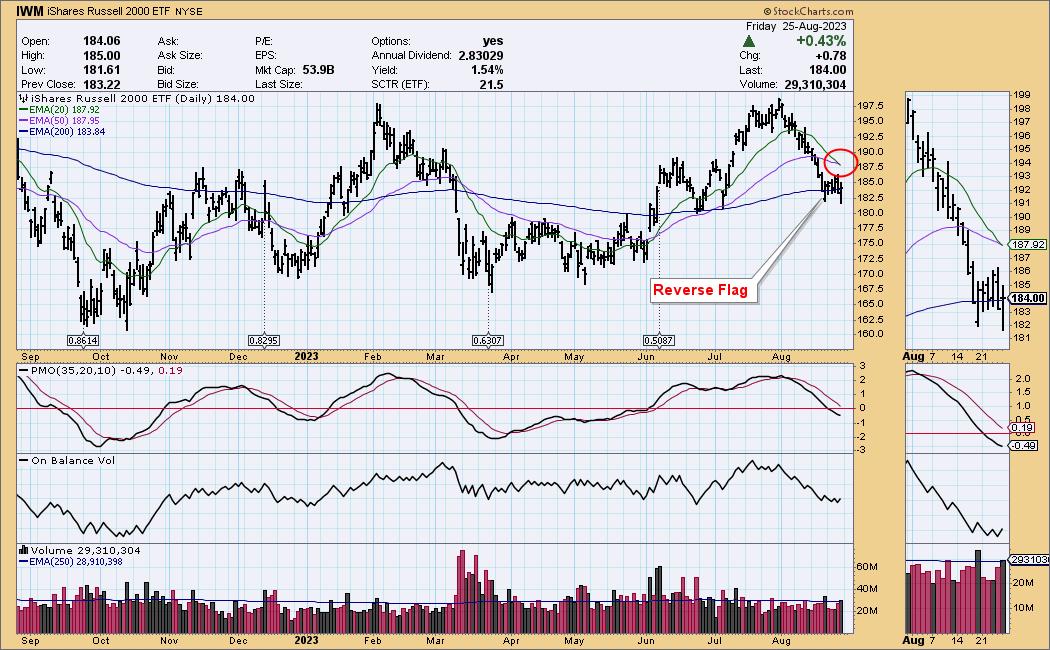Click the 0.5087 marker label

(x=658, y=340)
